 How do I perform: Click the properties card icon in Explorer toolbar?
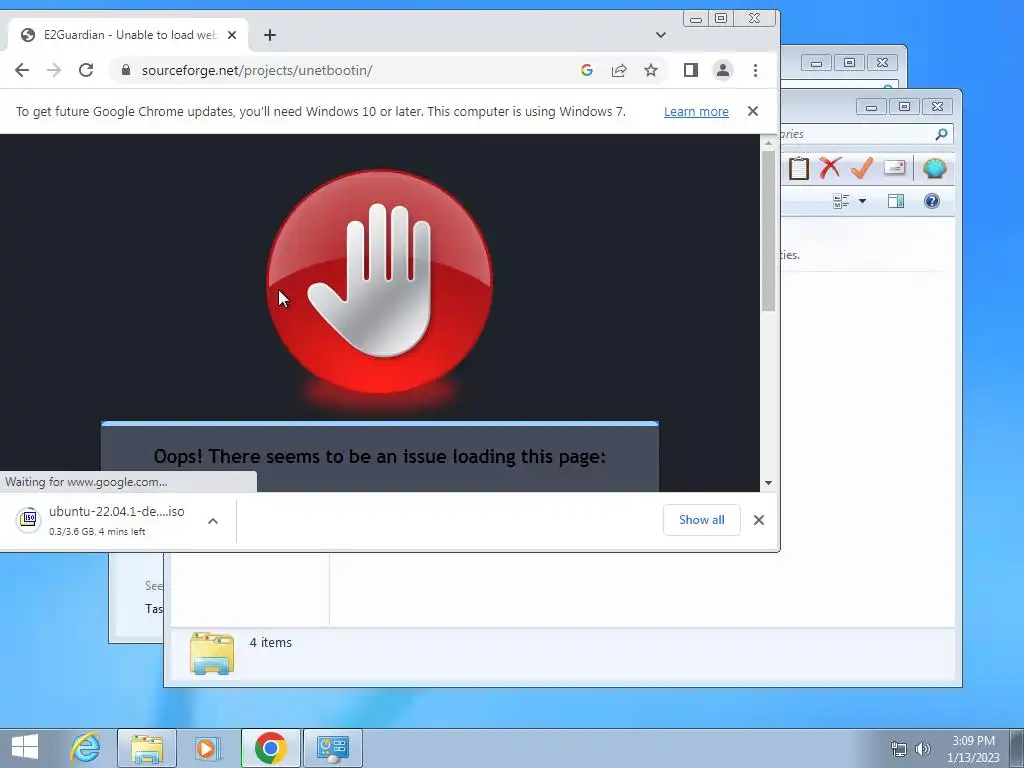point(895,168)
